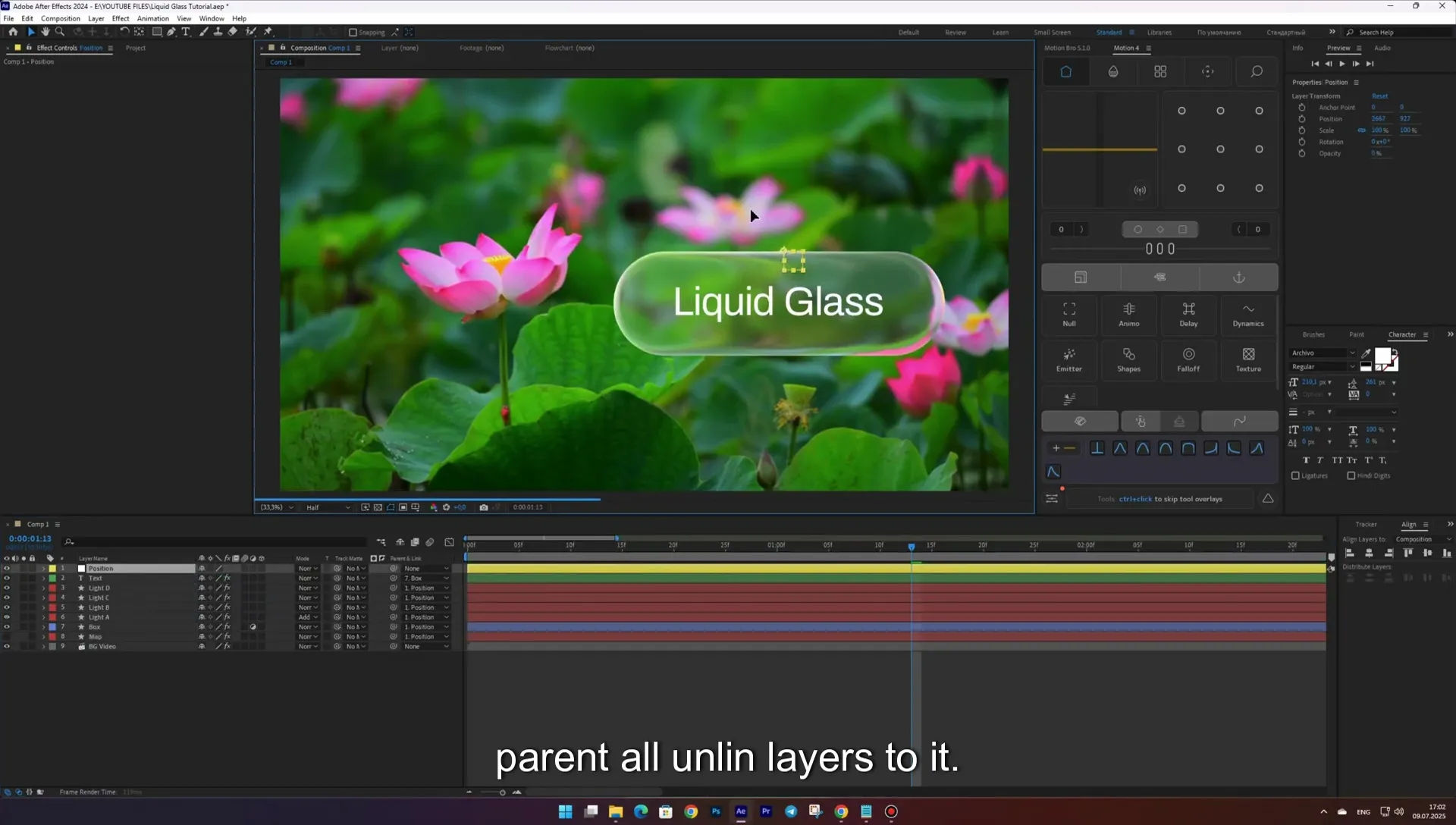Viewport: 1456px width, 825px height.
Task: Click the Shapes tool in Motion 4
Action: (x=1128, y=359)
